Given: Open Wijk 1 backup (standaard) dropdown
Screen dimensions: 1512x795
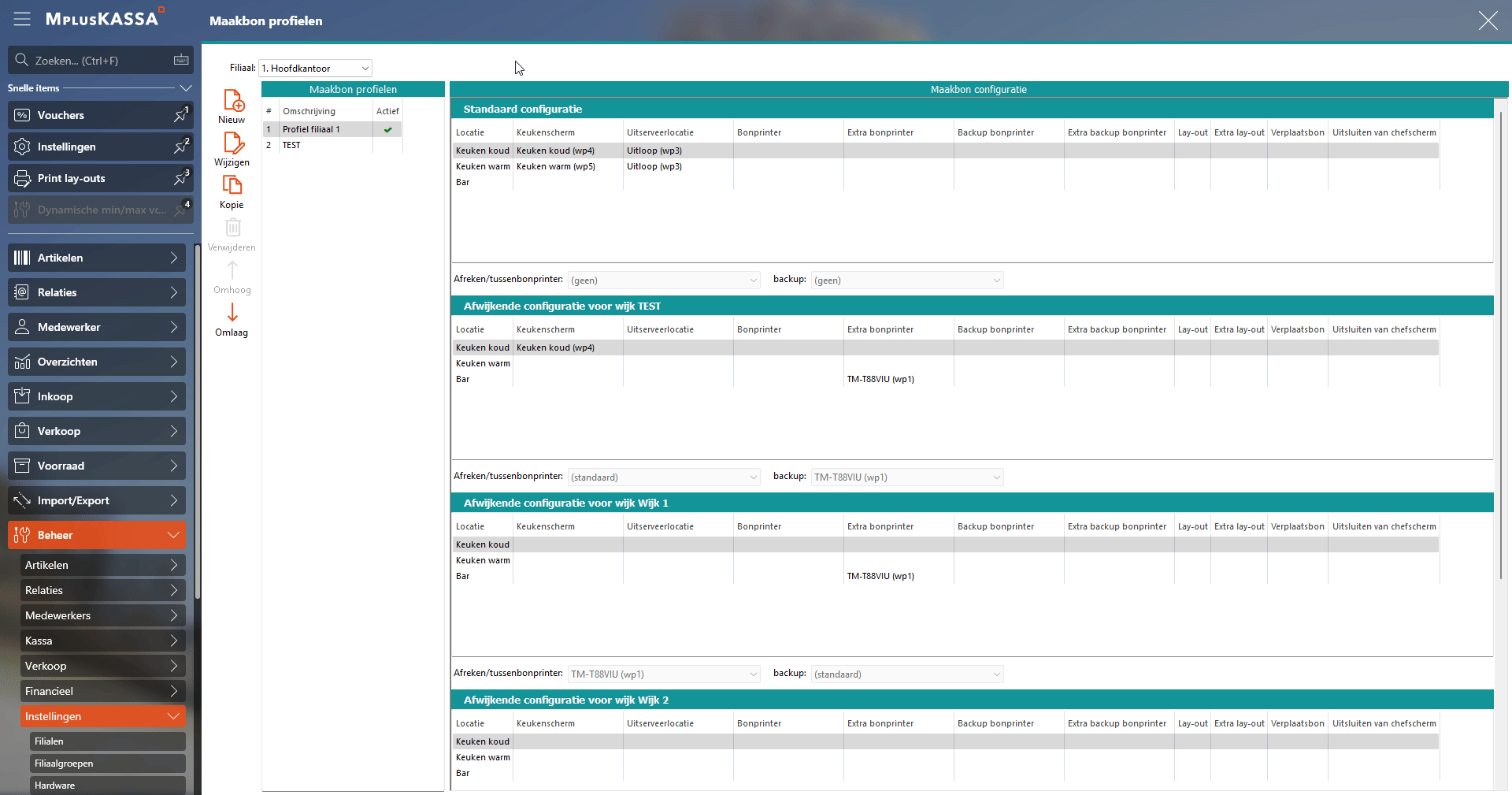Looking at the screenshot, I should 907,674.
